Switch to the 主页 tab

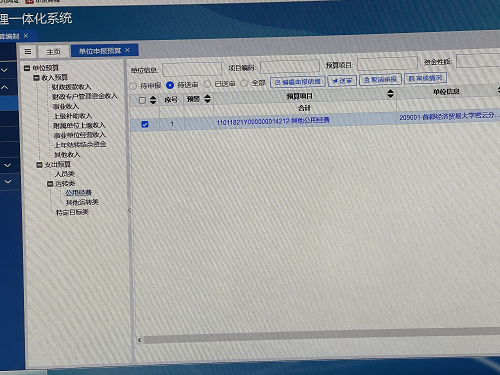[53, 52]
